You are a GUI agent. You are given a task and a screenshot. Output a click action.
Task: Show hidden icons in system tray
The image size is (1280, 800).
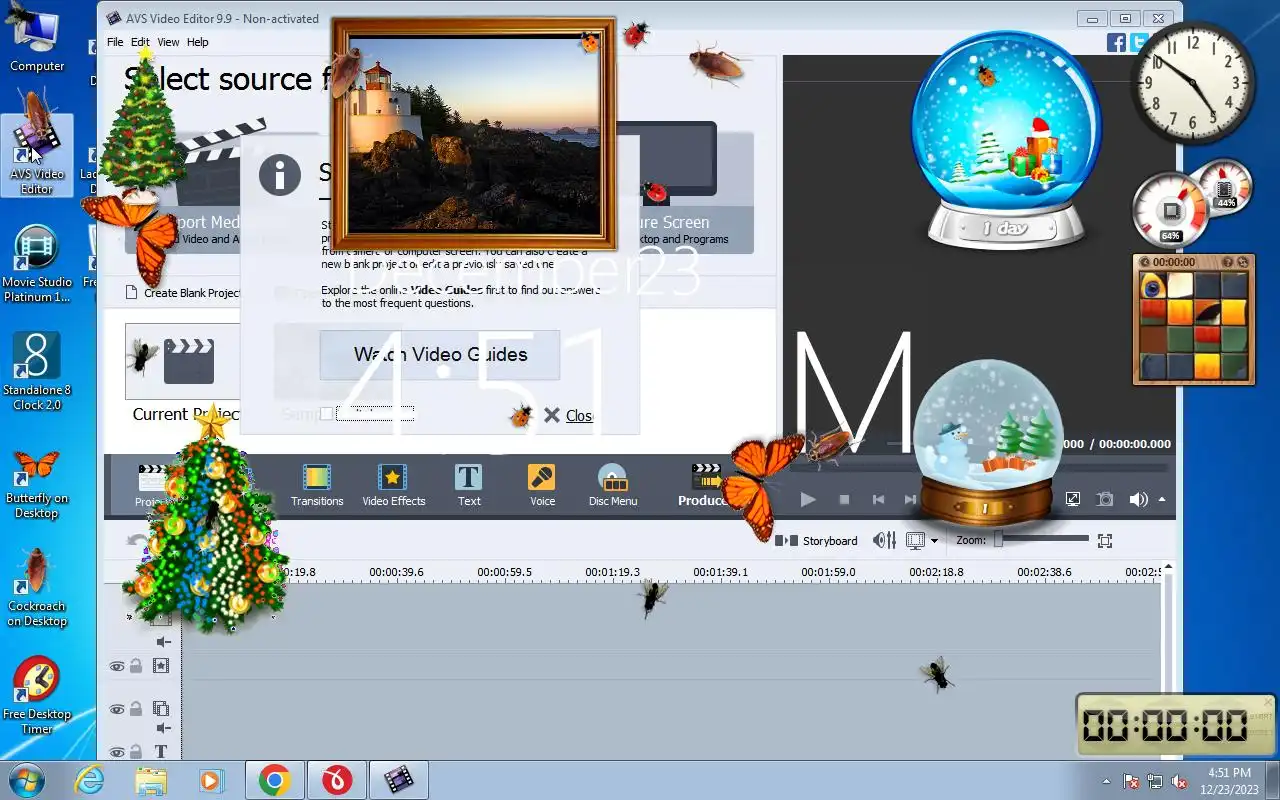click(1106, 781)
